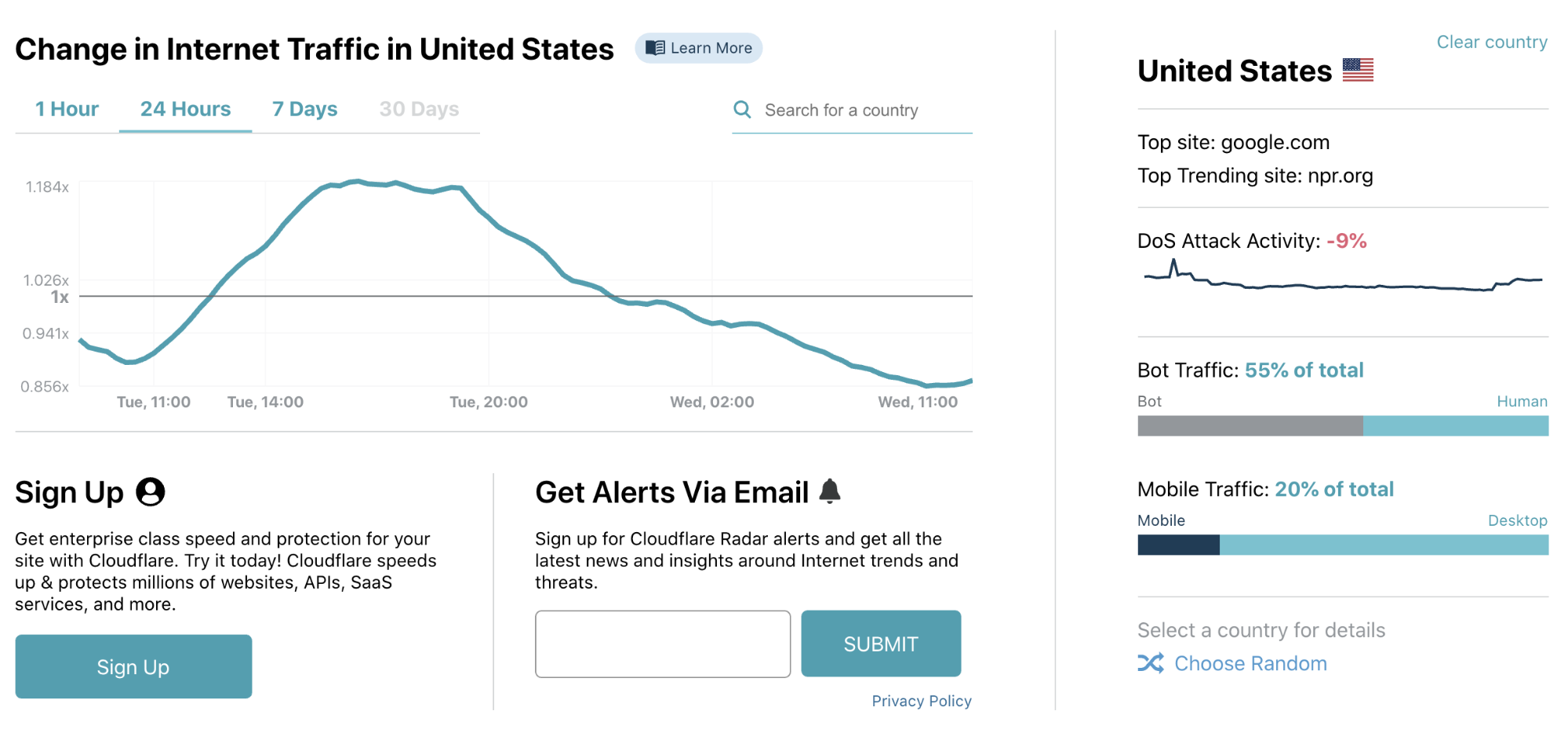This screenshot has width=1568, height=733.
Task: Open the 7 Days traffic view
Action: tap(304, 109)
